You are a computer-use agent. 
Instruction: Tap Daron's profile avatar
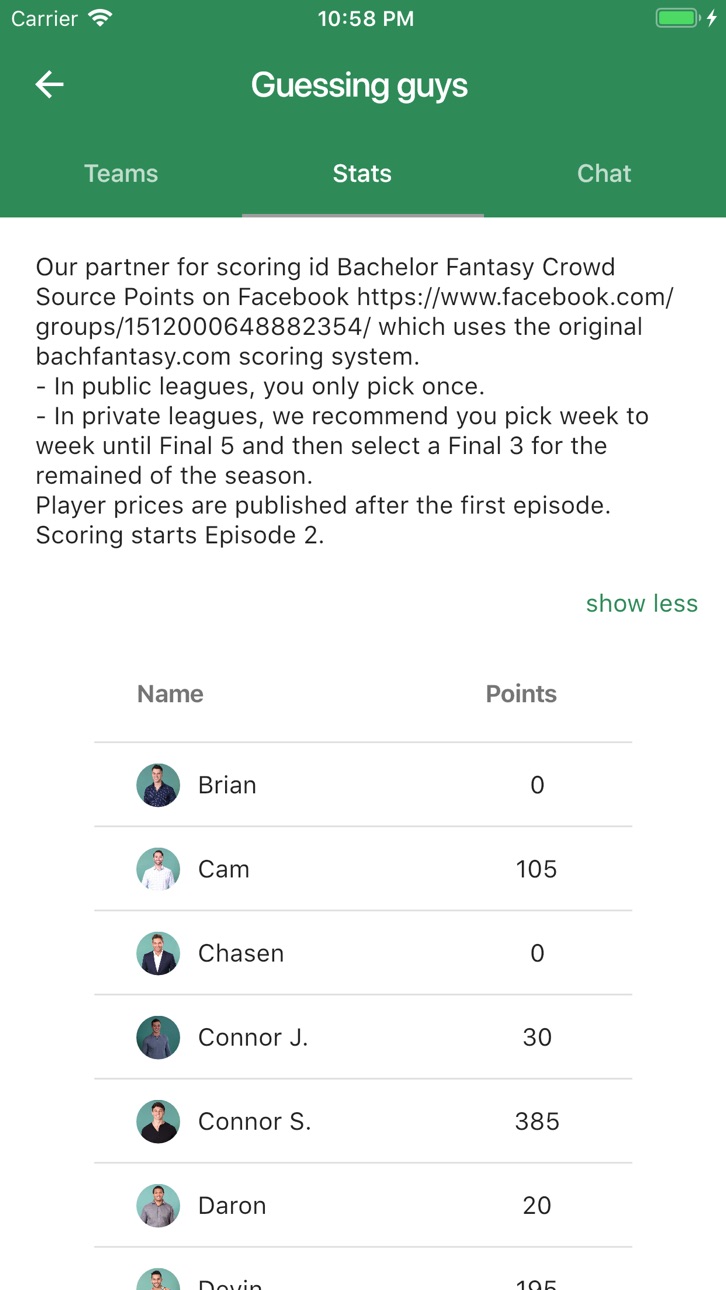point(158,1205)
